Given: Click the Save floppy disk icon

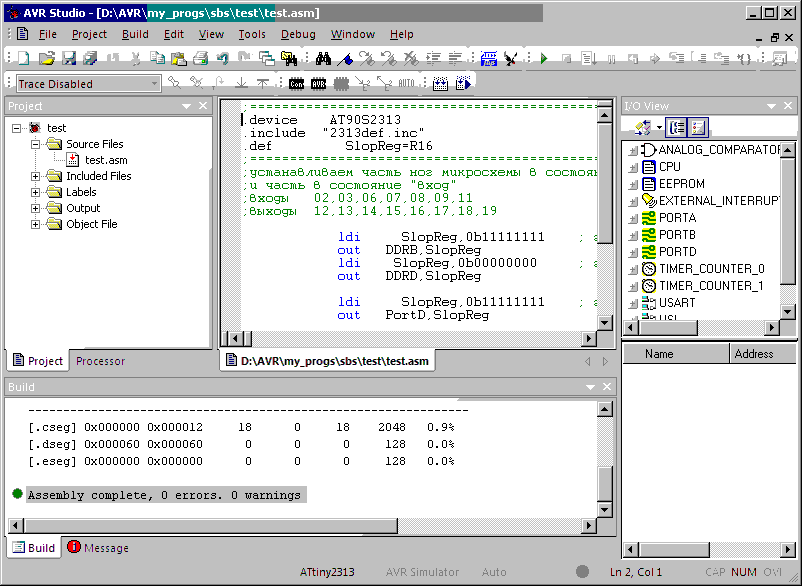Looking at the screenshot, I should [x=69, y=58].
